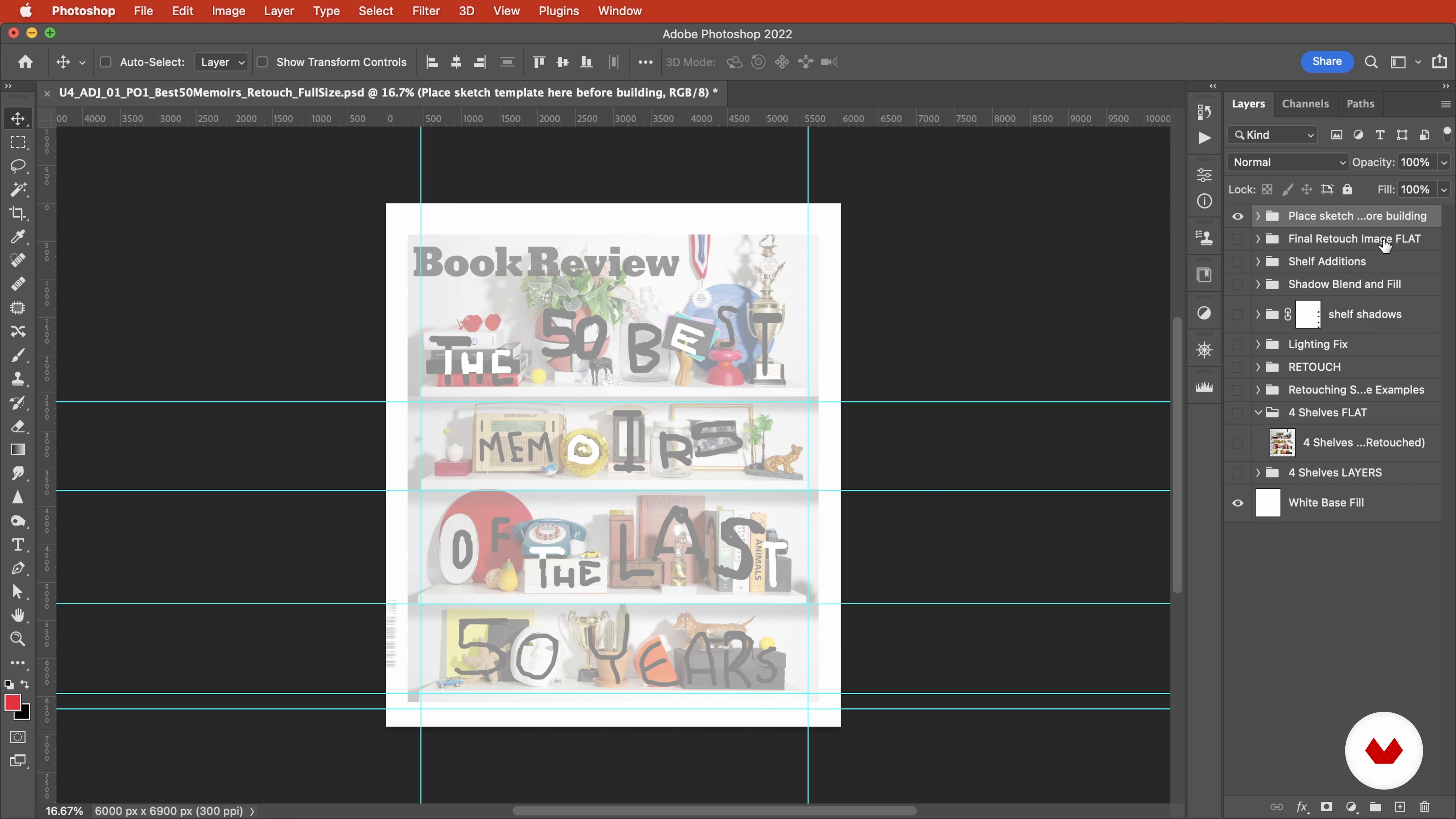Image resolution: width=1456 pixels, height=819 pixels.
Task: Select the Pen tool
Action: (17, 568)
